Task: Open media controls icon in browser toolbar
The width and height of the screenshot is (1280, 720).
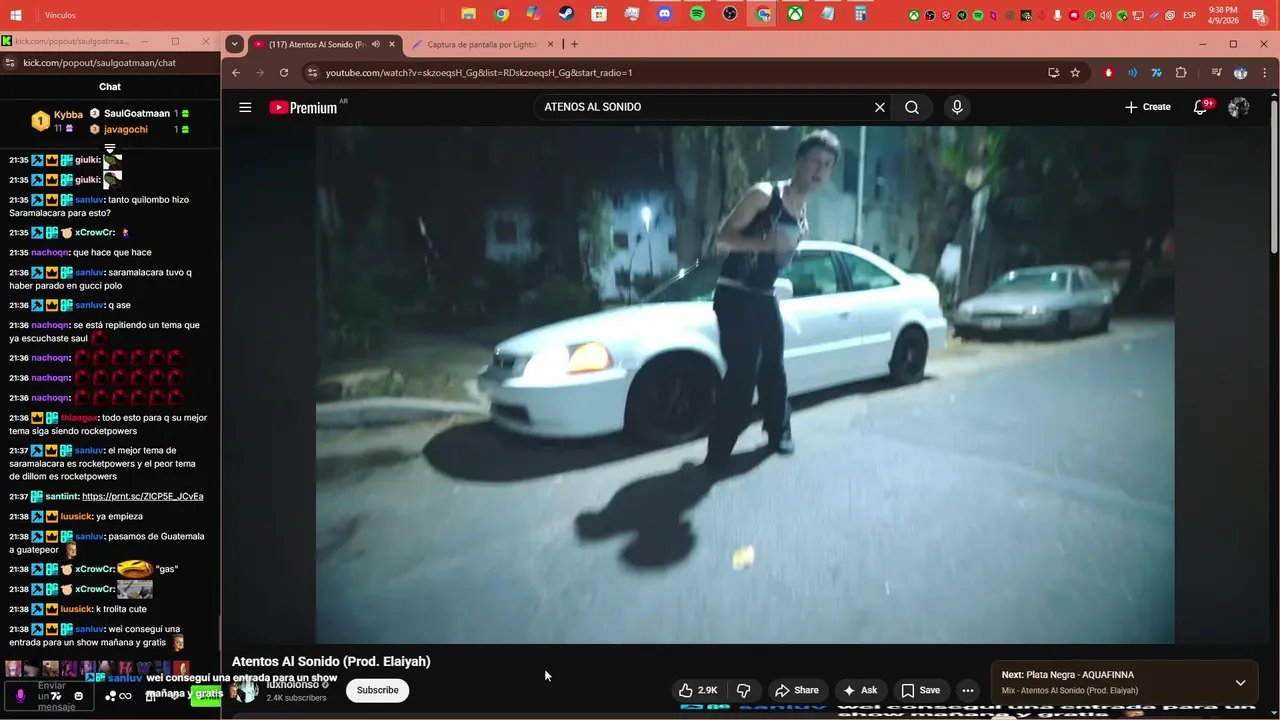Action: coord(1216,72)
